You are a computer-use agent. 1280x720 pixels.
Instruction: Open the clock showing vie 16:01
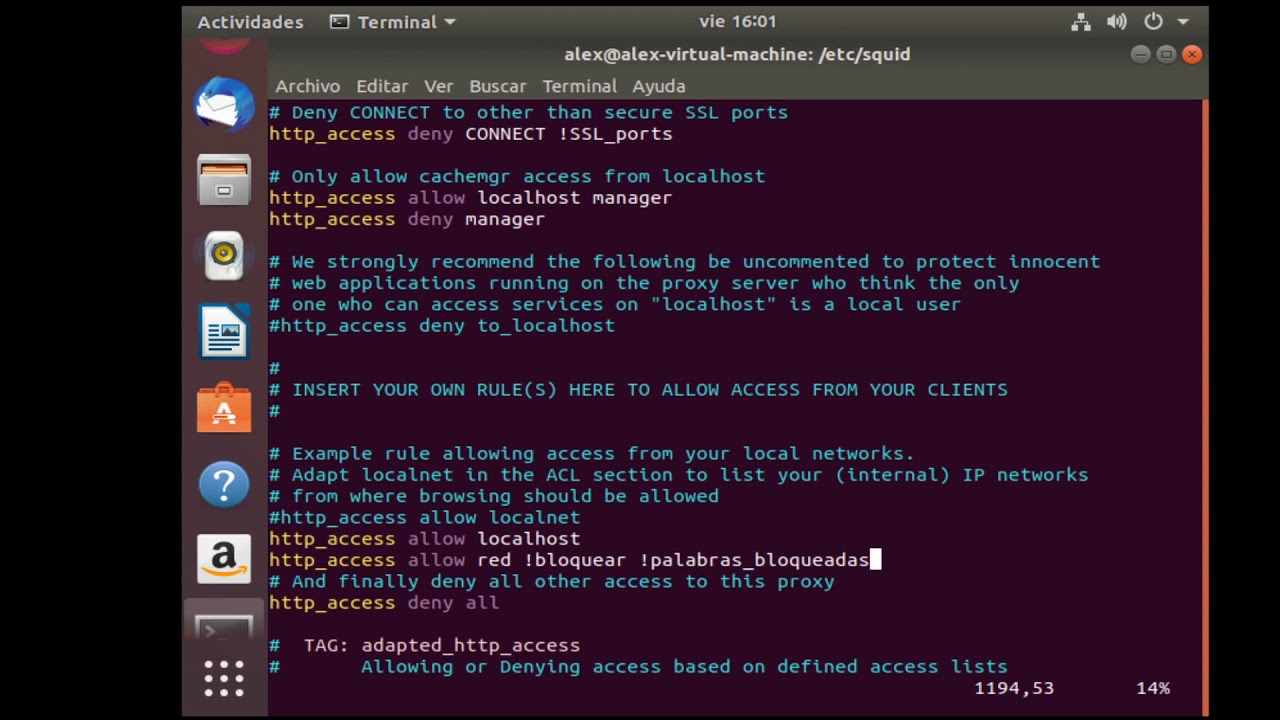point(738,21)
